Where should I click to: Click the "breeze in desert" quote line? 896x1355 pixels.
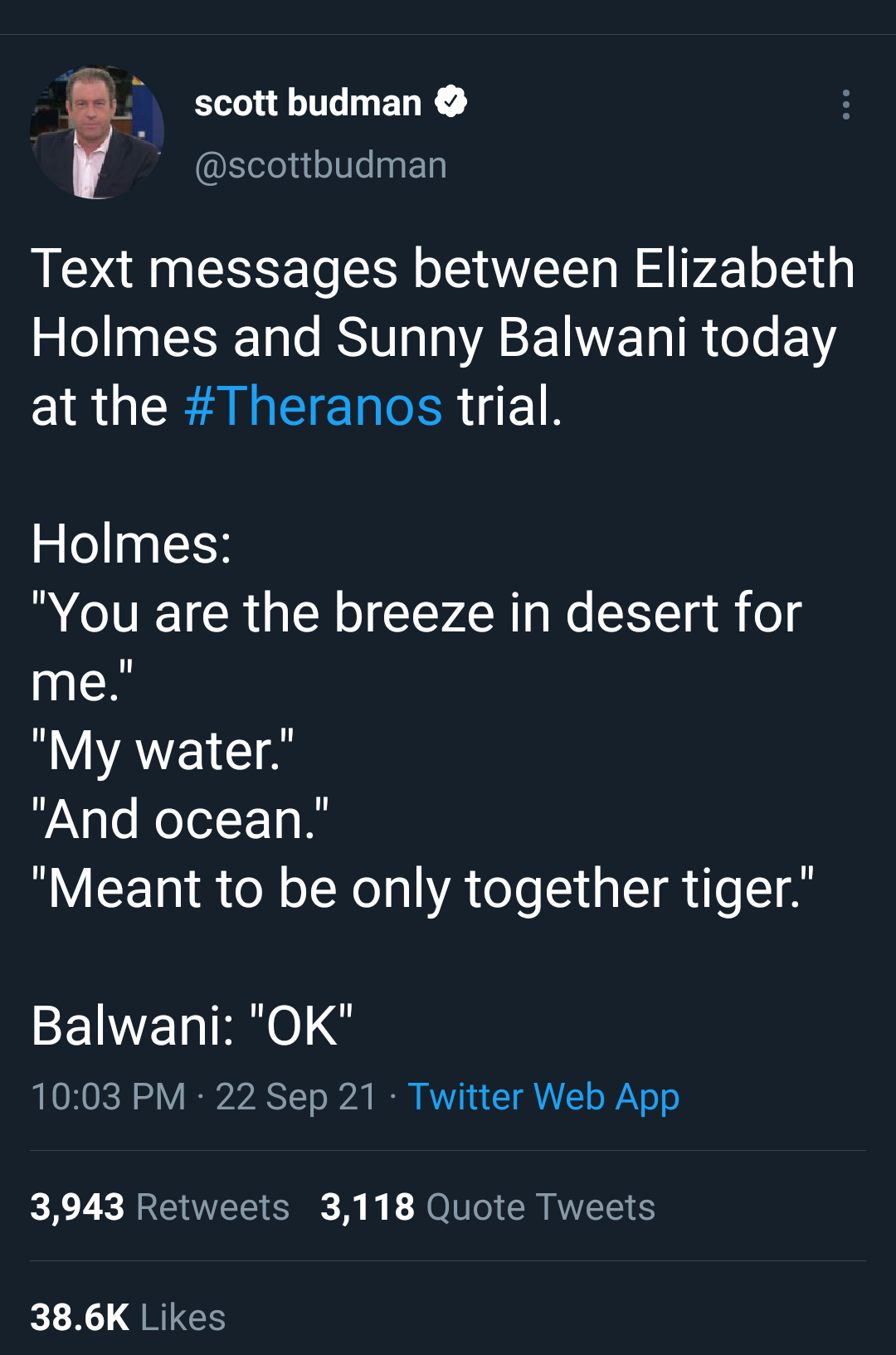(x=416, y=613)
